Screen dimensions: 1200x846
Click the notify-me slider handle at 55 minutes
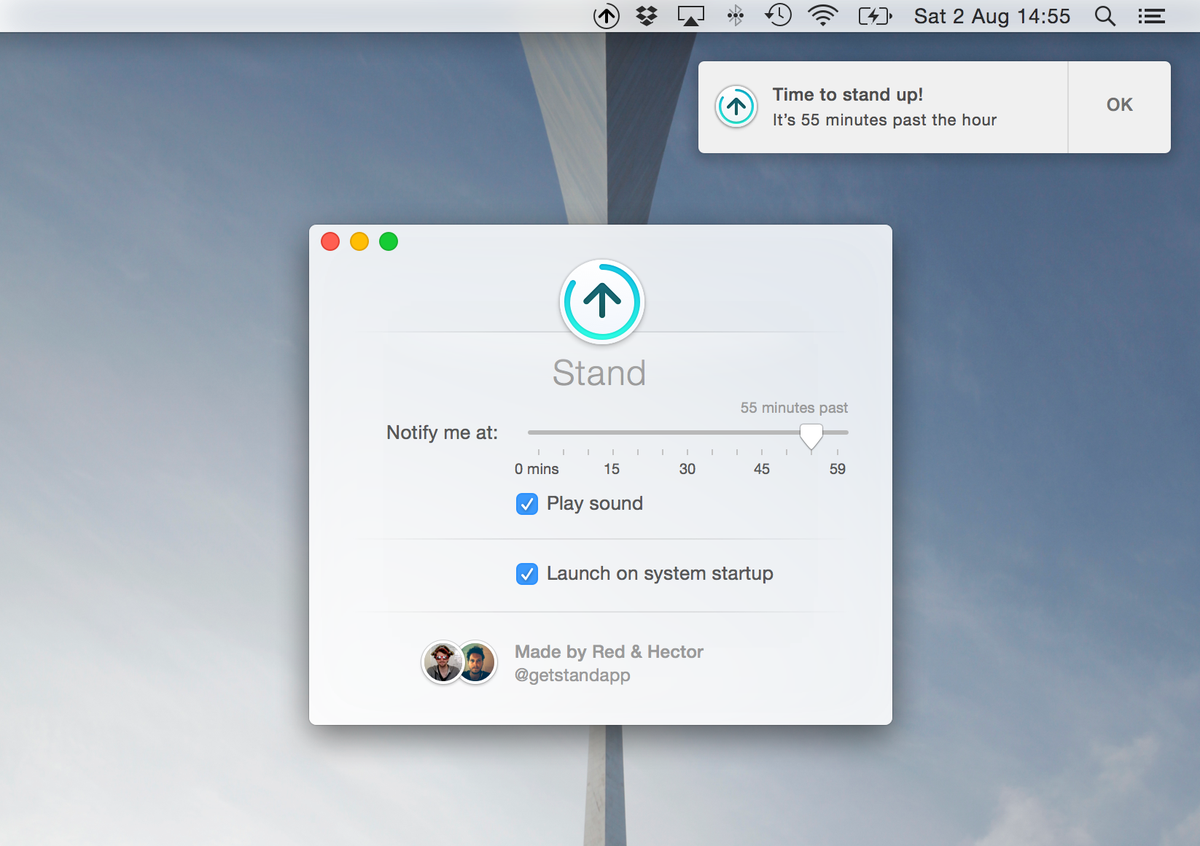[x=811, y=434]
